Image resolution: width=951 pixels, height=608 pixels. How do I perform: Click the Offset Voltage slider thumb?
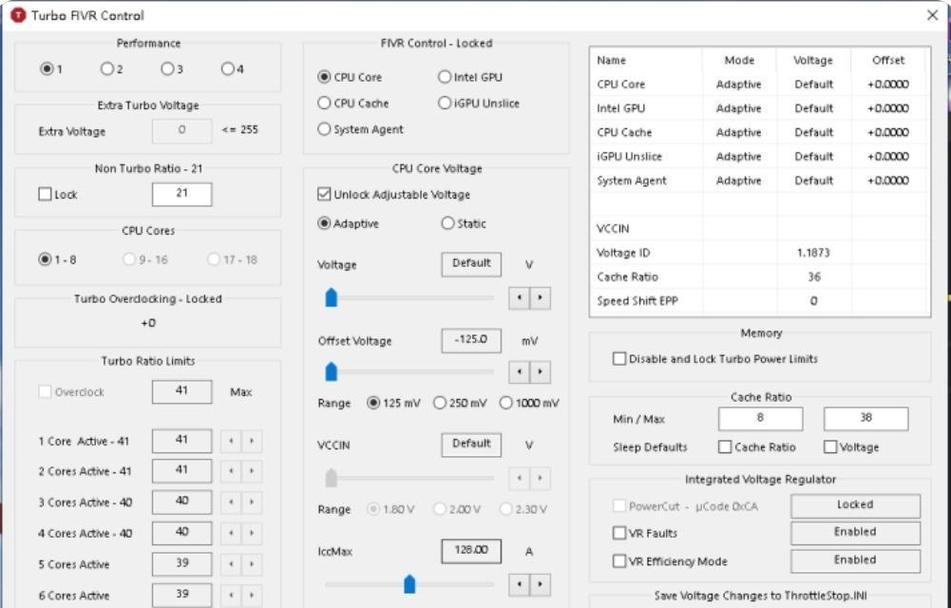pyautogui.click(x=331, y=372)
